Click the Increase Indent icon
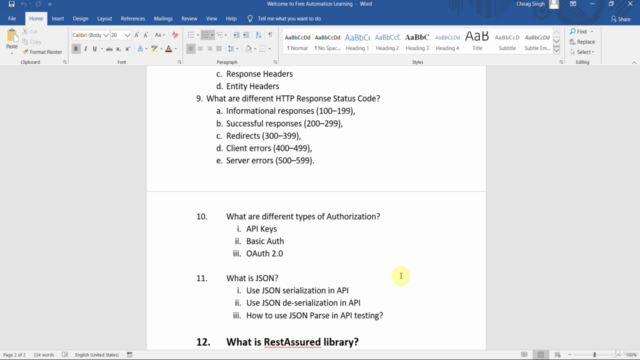640x360 pixels. point(246,35)
